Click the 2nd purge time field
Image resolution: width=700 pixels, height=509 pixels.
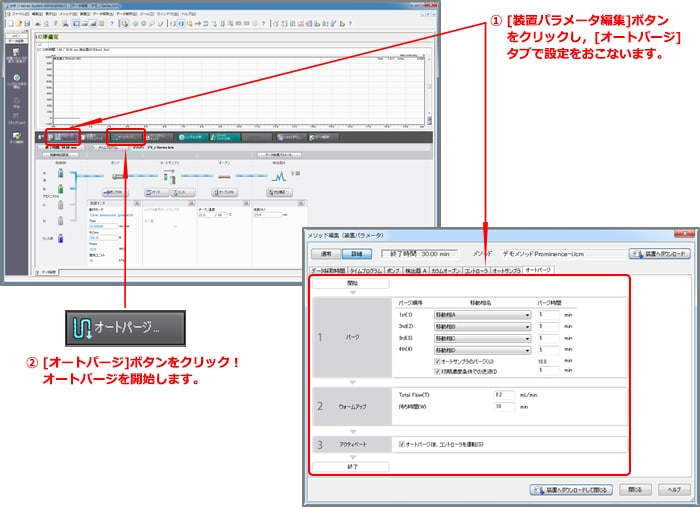(x=548, y=326)
